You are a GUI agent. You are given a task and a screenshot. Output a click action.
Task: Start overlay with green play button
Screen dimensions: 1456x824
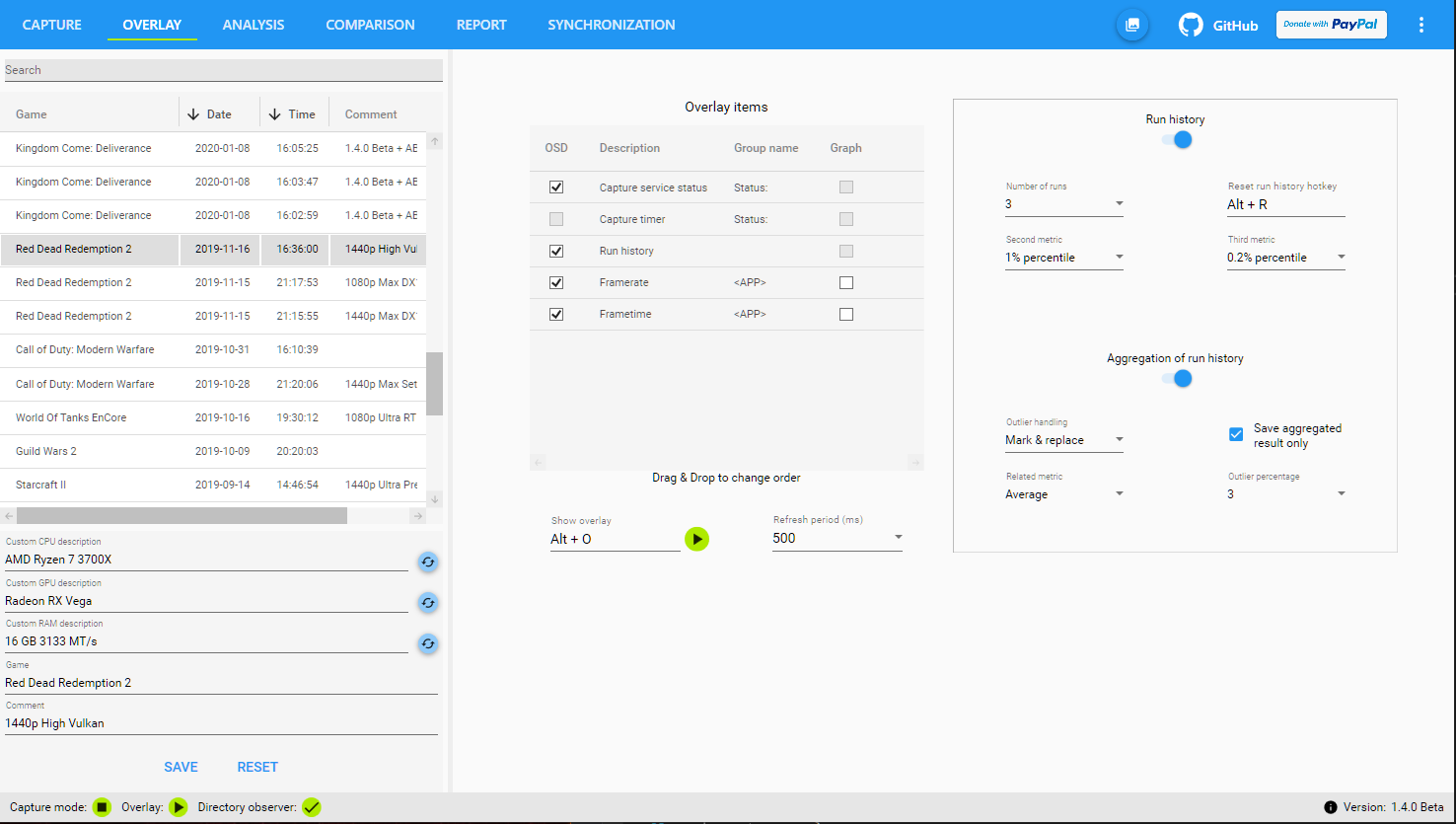697,539
